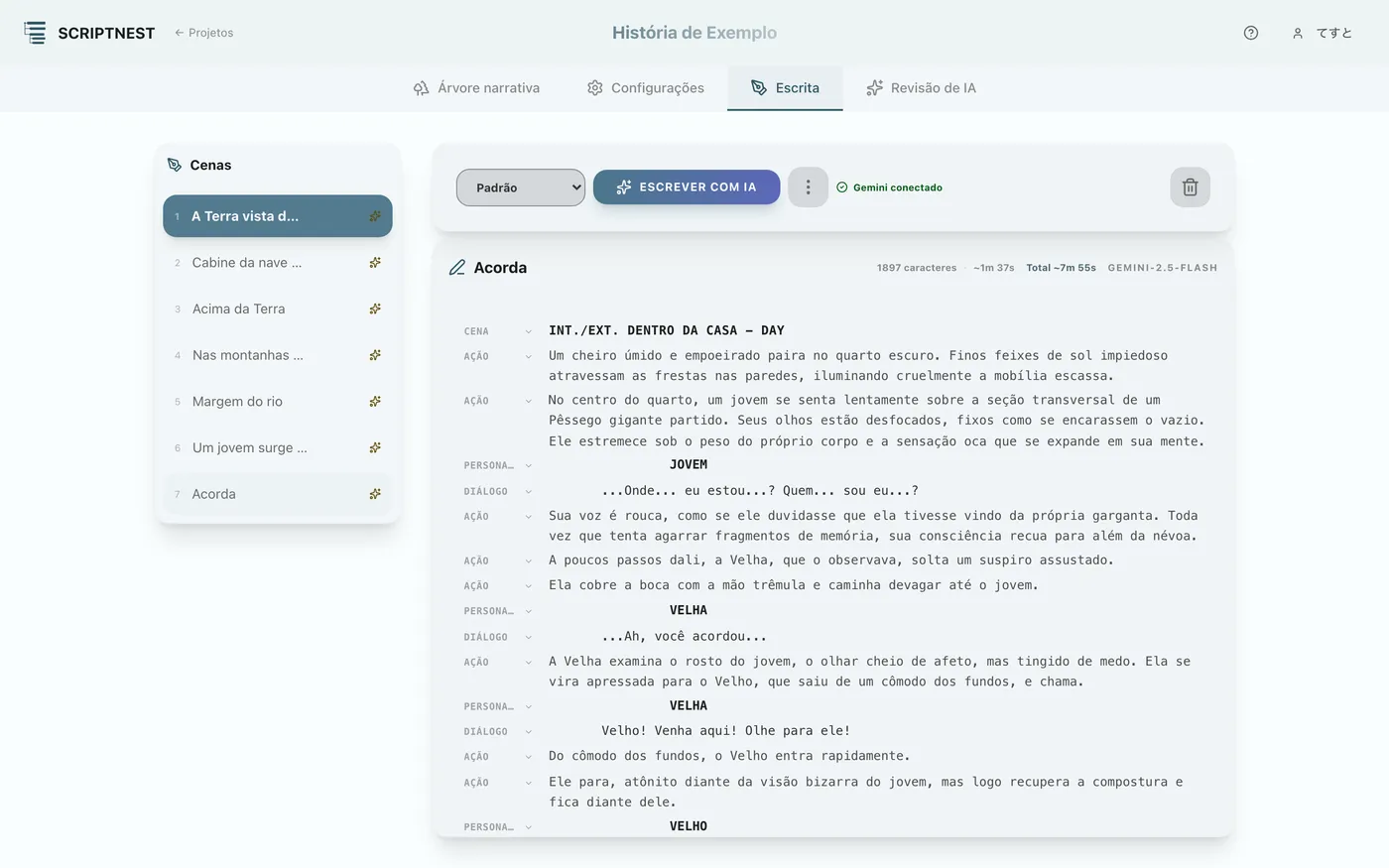Click the AI sparkle icon on 'Margem do rio' scene
Screen dimensions: 1389x868
[375, 402]
